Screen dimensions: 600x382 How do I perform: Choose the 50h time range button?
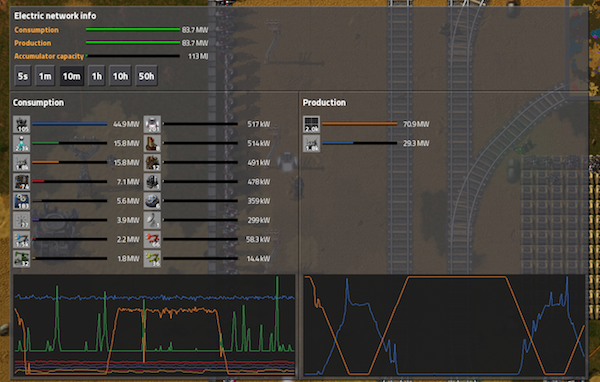147,76
